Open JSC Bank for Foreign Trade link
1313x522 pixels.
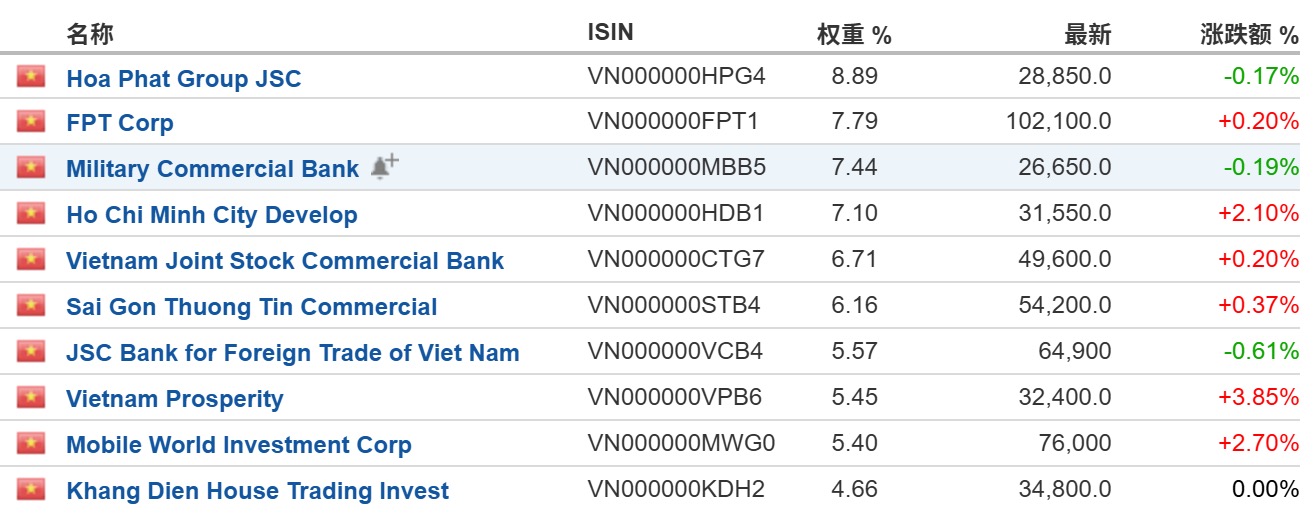click(293, 353)
